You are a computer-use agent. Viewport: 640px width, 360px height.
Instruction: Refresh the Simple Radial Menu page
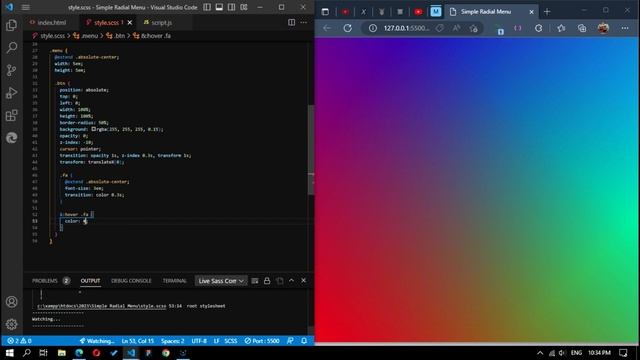(347, 28)
